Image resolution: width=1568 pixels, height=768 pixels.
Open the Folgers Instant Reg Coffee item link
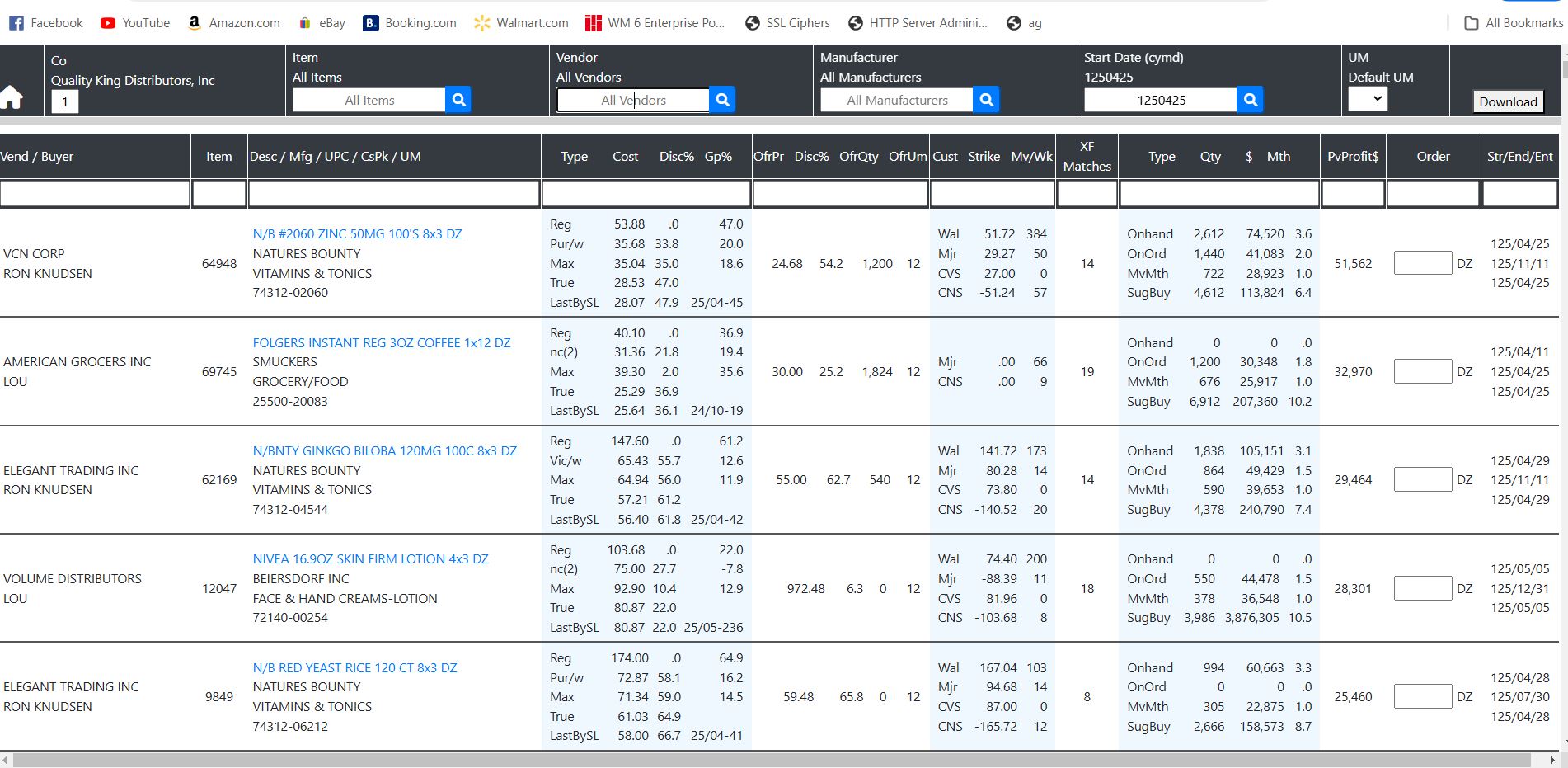point(381,342)
